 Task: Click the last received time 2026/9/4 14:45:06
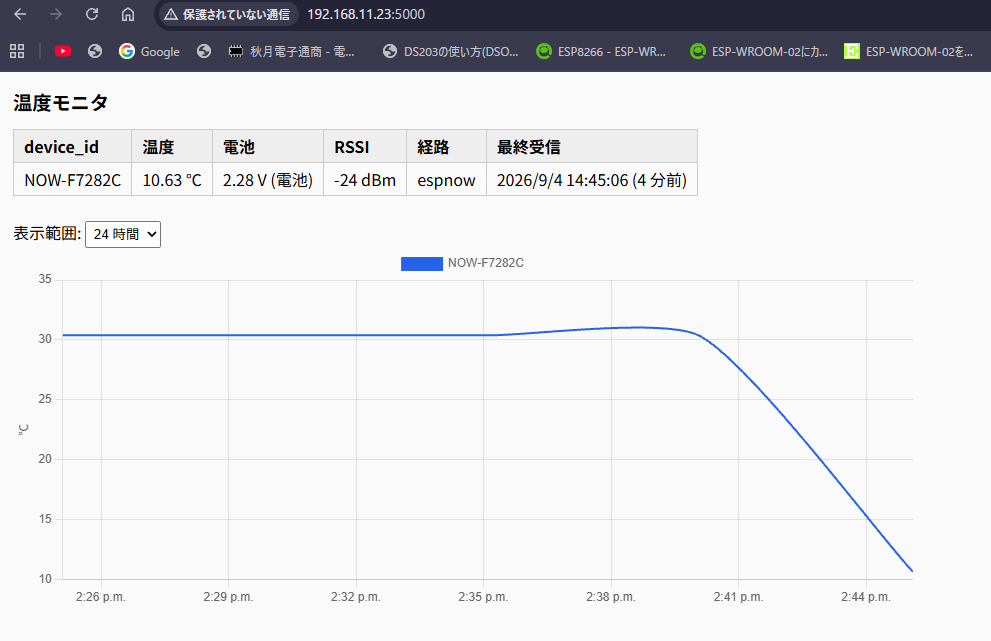point(592,180)
